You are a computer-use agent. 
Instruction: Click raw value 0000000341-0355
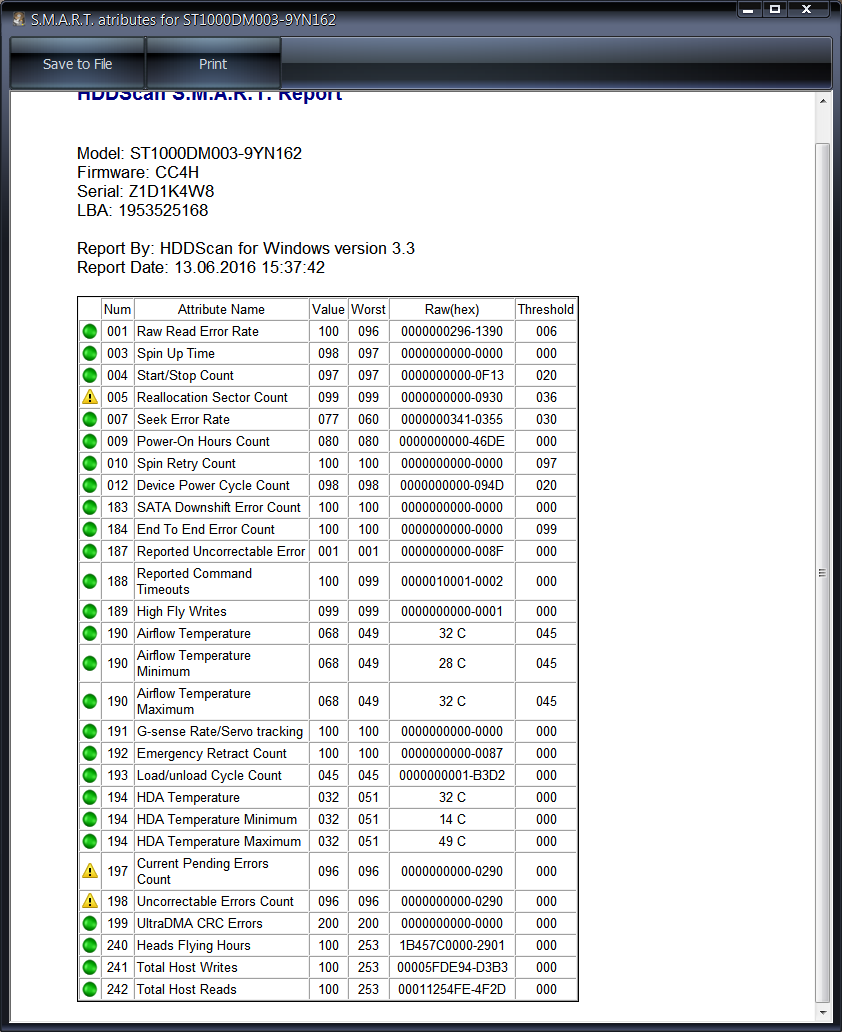452,419
